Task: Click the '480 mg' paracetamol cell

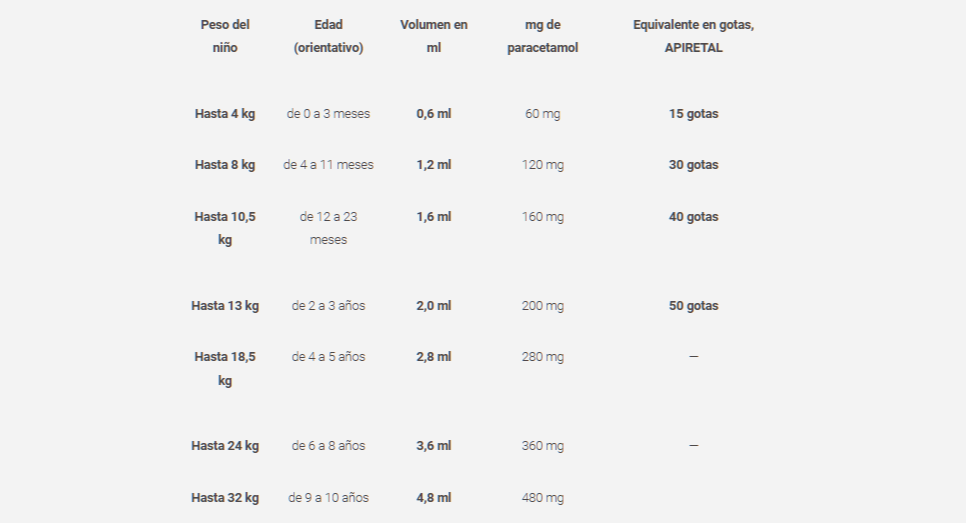Action: 542,498
